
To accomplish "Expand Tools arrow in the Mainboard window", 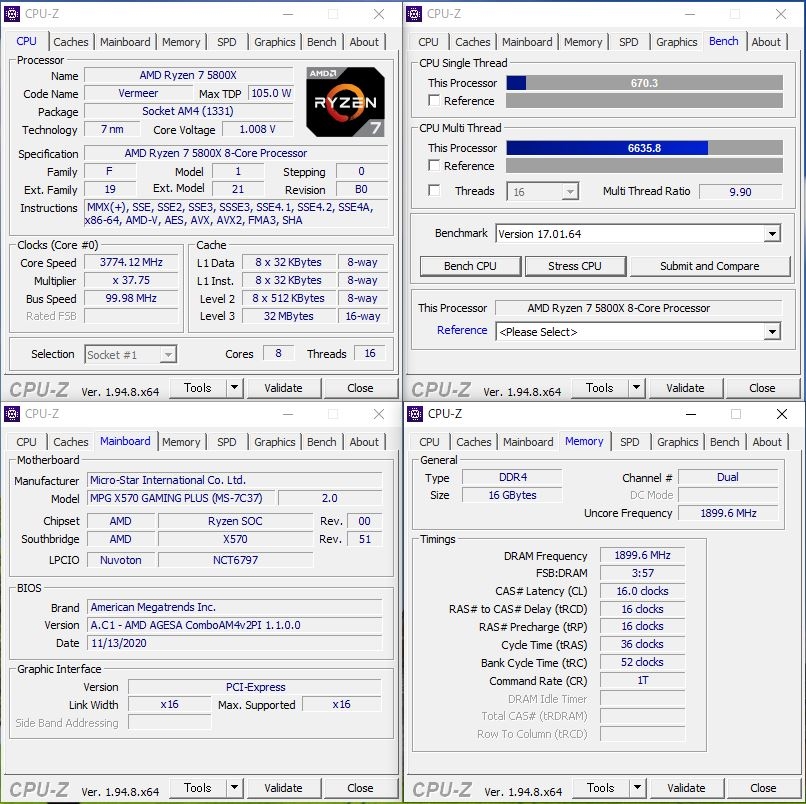I will 234,788.
